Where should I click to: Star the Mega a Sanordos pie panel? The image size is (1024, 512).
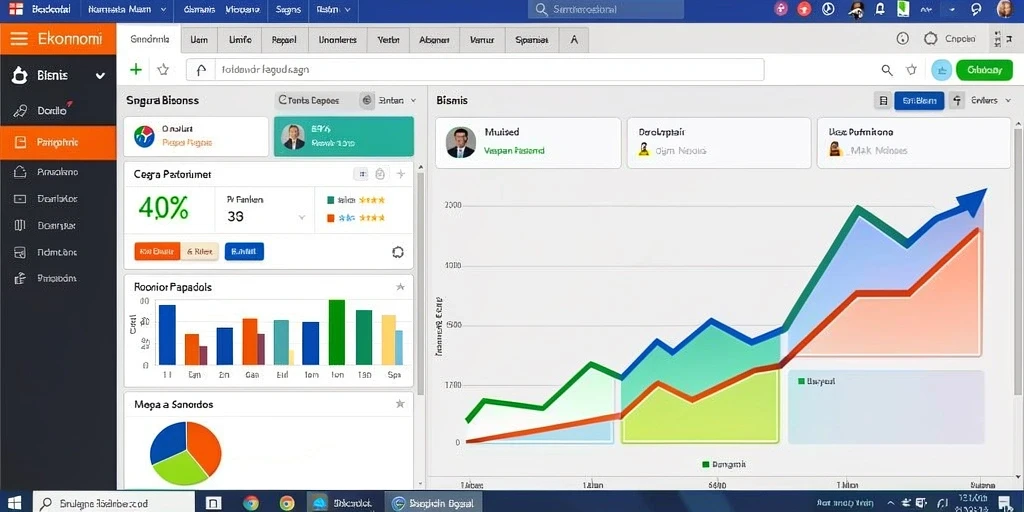point(400,404)
